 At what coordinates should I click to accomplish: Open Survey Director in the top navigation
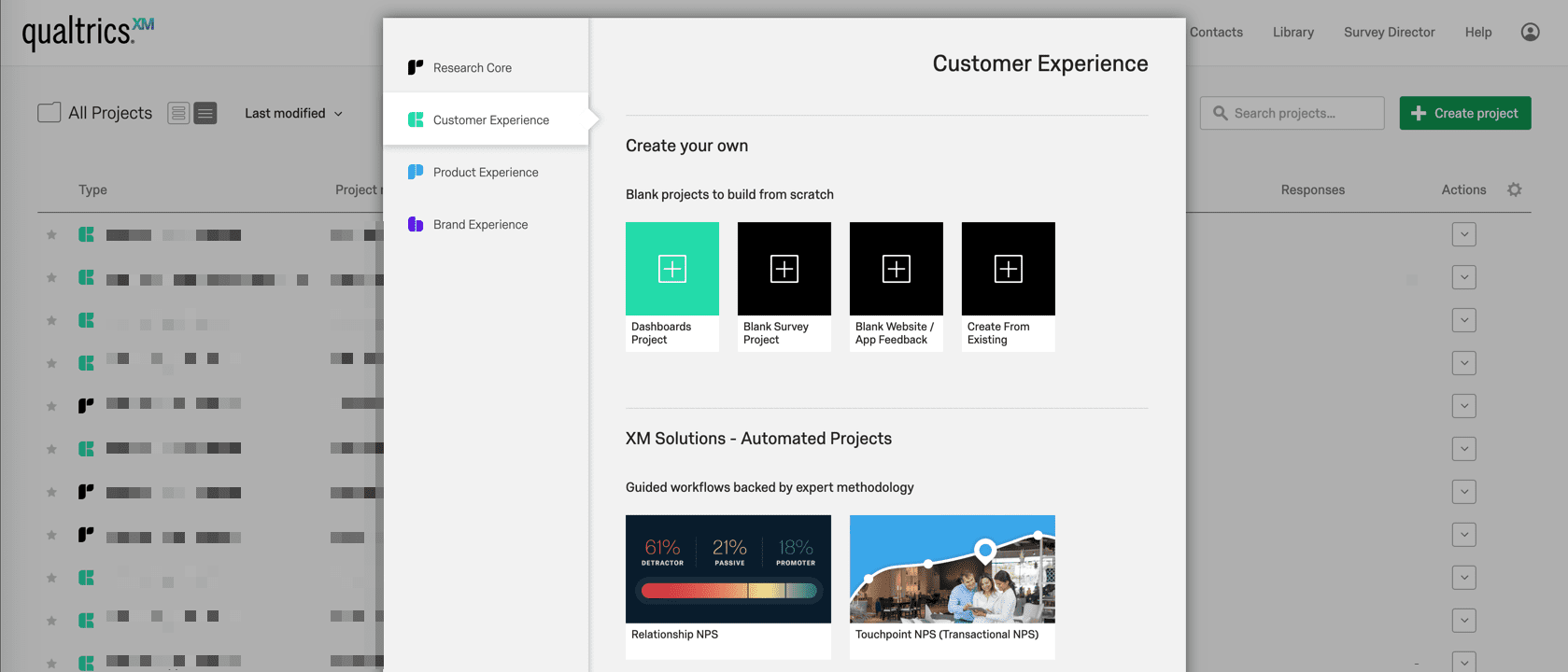click(x=1390, y=32)
